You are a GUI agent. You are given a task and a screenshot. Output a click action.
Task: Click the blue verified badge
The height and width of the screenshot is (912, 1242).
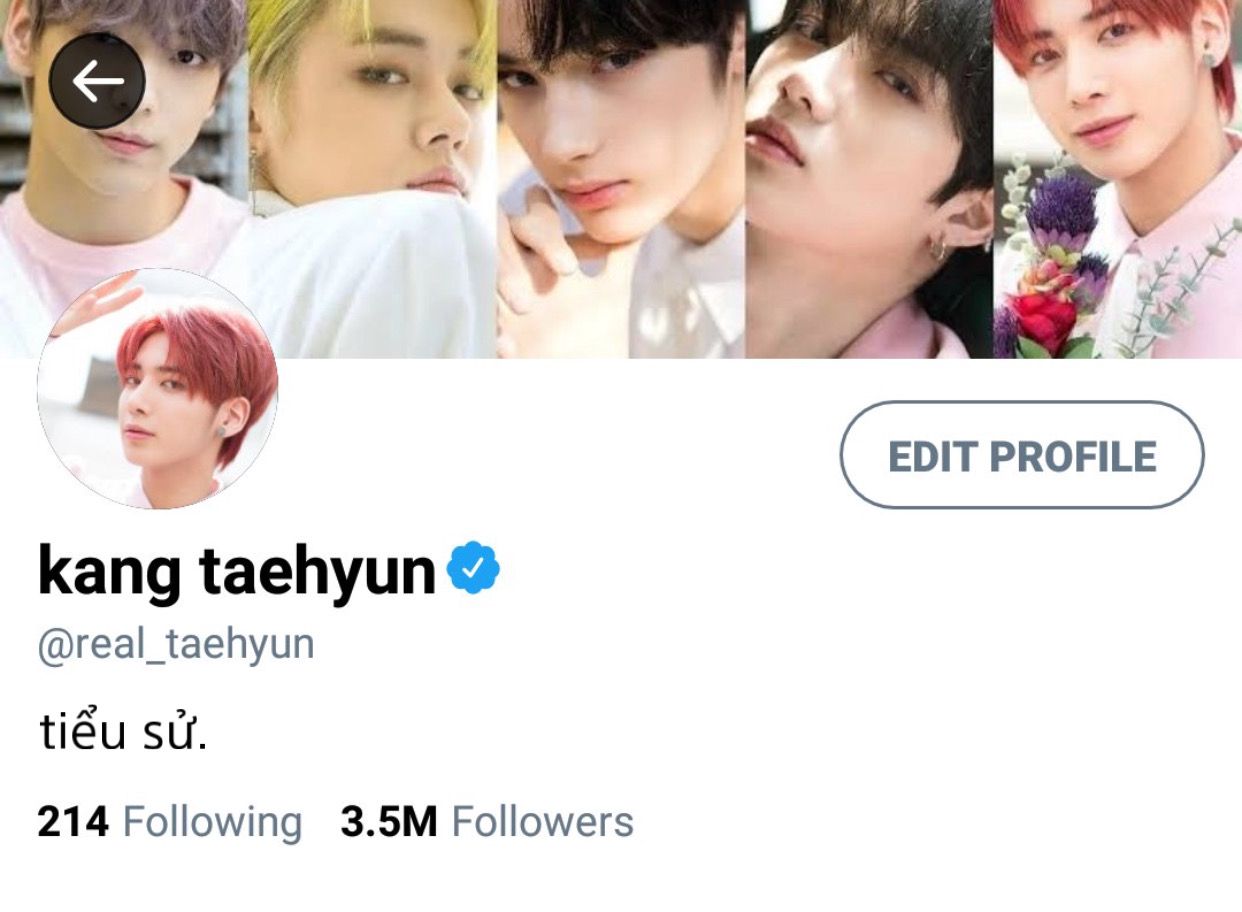tap(473, 568)
